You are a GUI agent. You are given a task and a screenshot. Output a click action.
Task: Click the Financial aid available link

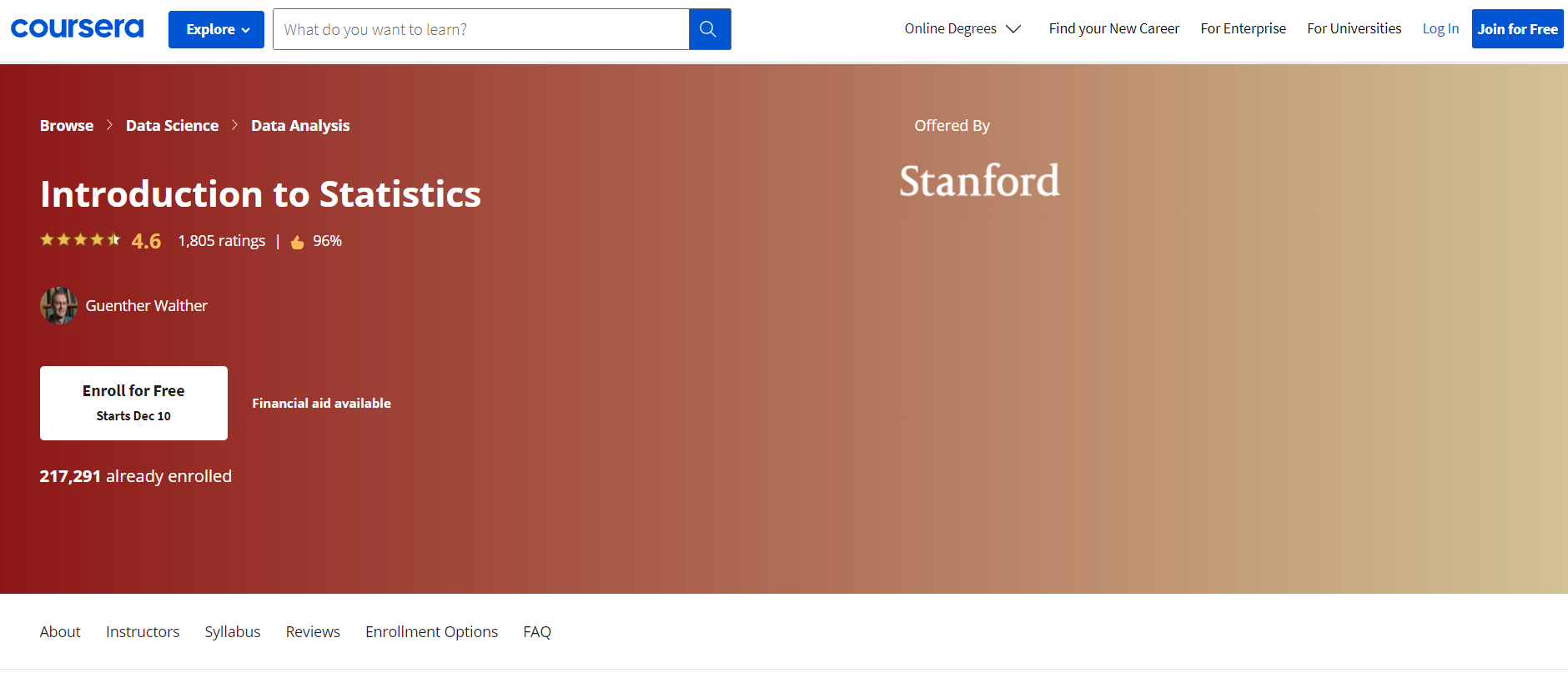pyautogui.click(x=321, y=403)
